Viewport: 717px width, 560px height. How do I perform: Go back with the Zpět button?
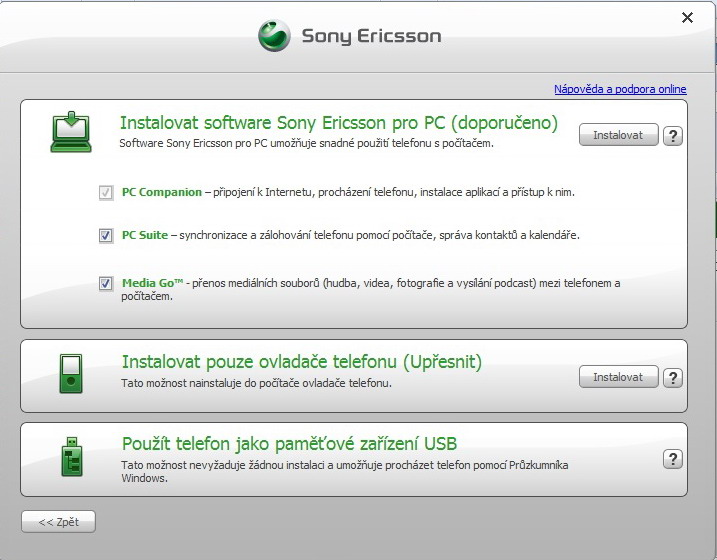click(x=59, y=522)
